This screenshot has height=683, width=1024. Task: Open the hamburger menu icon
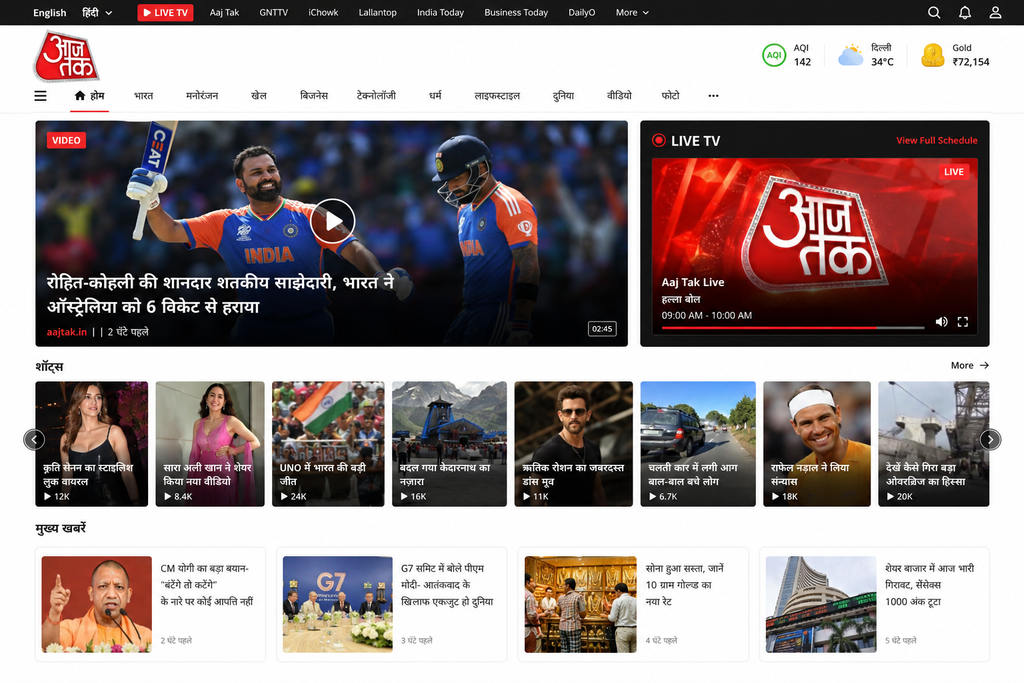pos(40,96)
